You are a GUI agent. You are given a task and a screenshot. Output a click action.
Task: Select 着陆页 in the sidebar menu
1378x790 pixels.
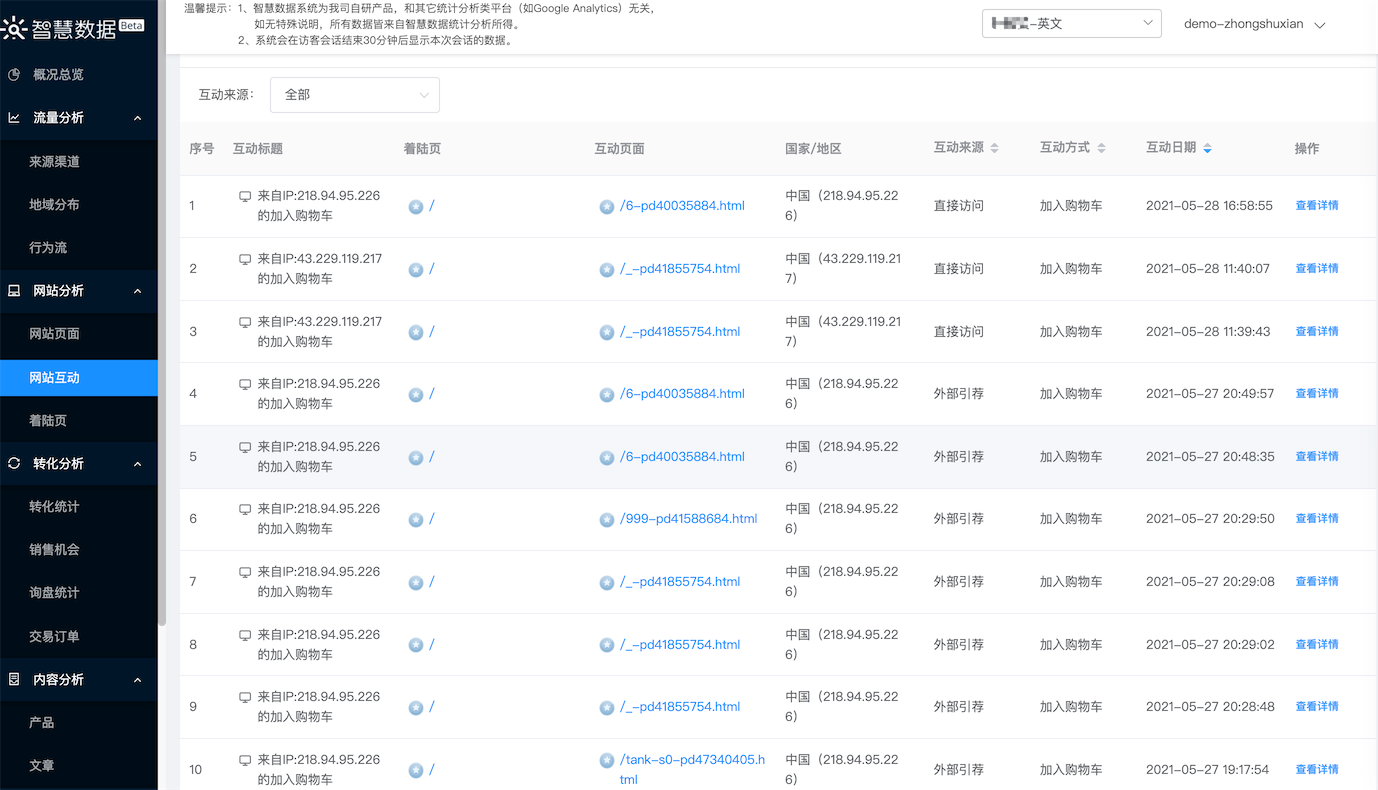coord(48,421)
